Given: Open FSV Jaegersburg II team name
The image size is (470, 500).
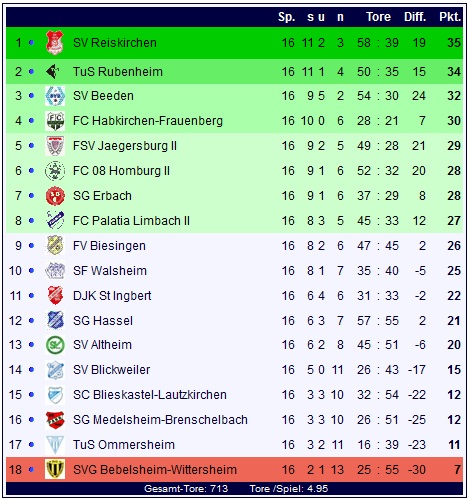Looking at the screenshot, I should 125,146.
